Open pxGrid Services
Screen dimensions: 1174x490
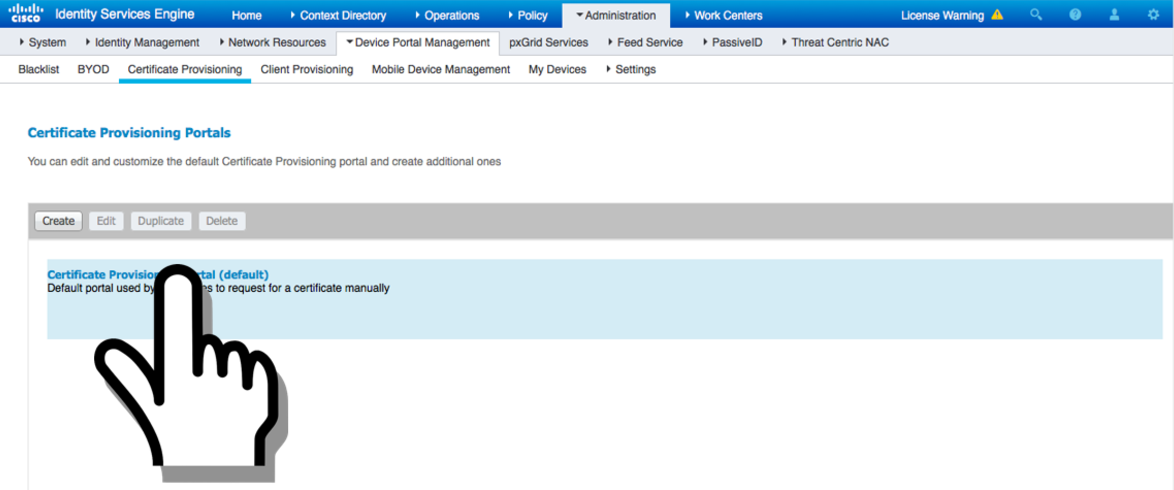click(x=549, y=43)
